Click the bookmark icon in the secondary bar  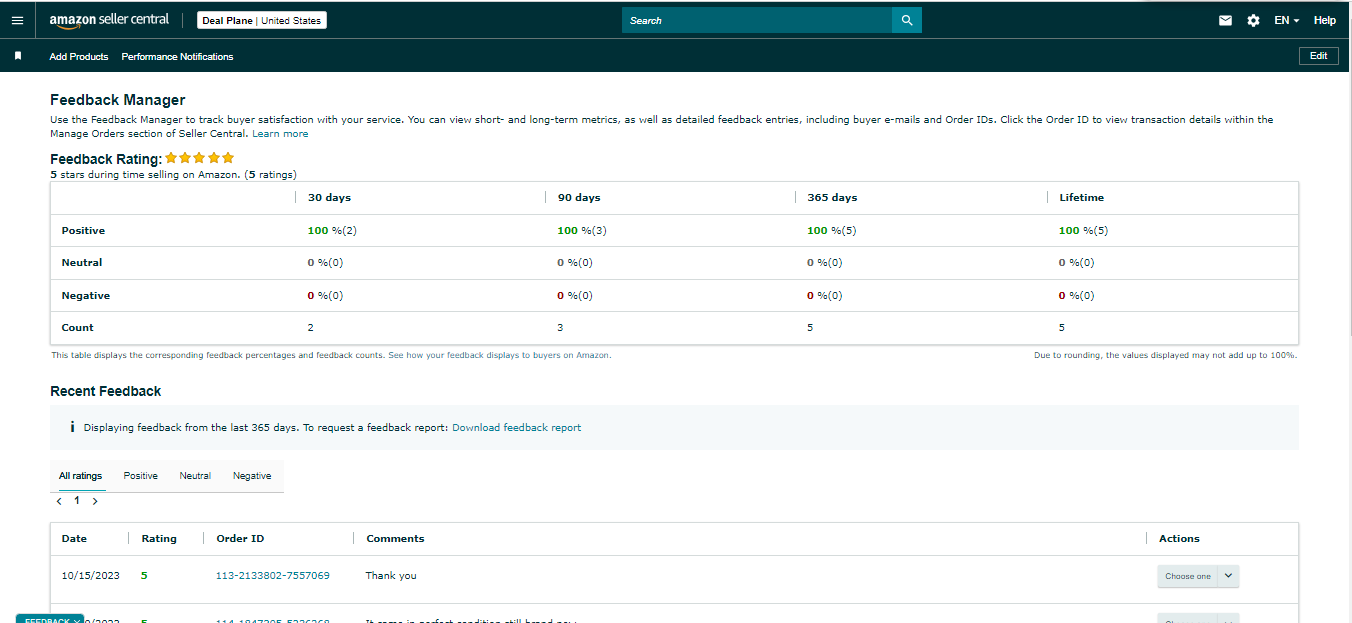coord(18,56)
